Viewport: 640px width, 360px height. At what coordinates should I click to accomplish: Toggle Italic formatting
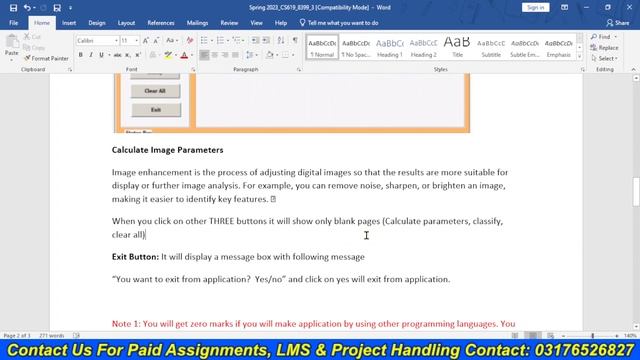[x=91, y=55]
